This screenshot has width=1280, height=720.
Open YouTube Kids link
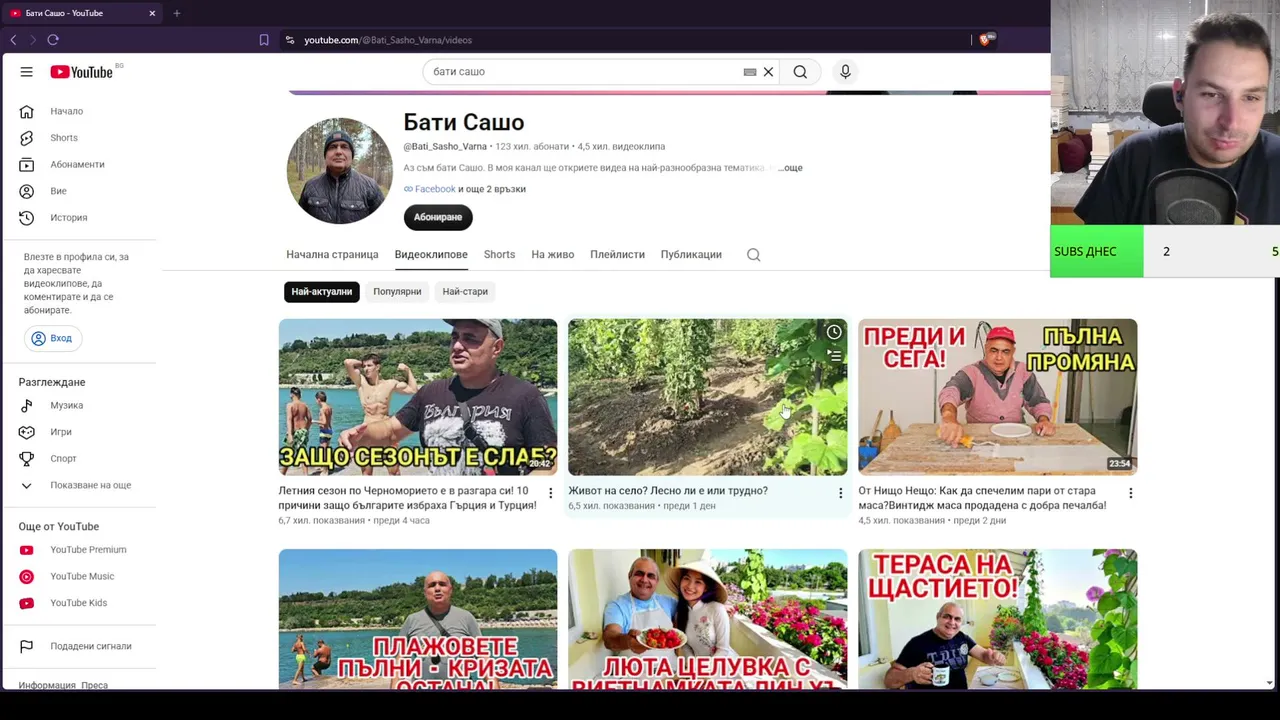[80, 603]
